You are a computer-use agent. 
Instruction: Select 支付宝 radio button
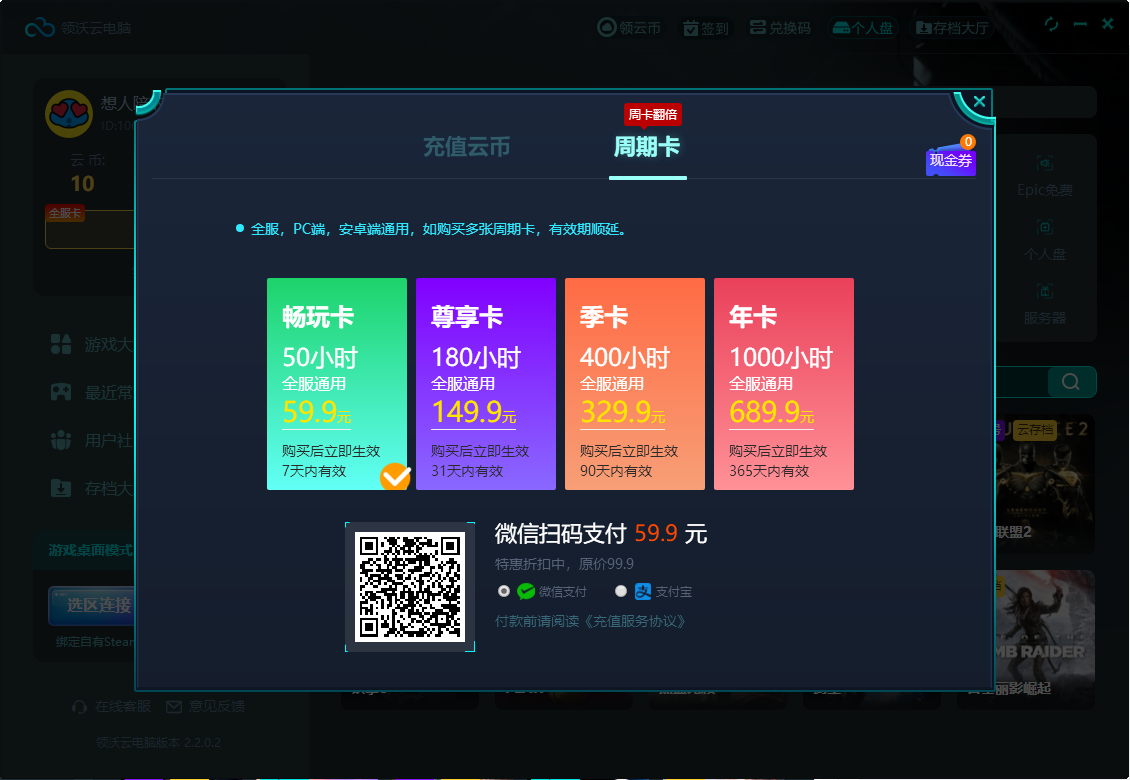point(620,591)
